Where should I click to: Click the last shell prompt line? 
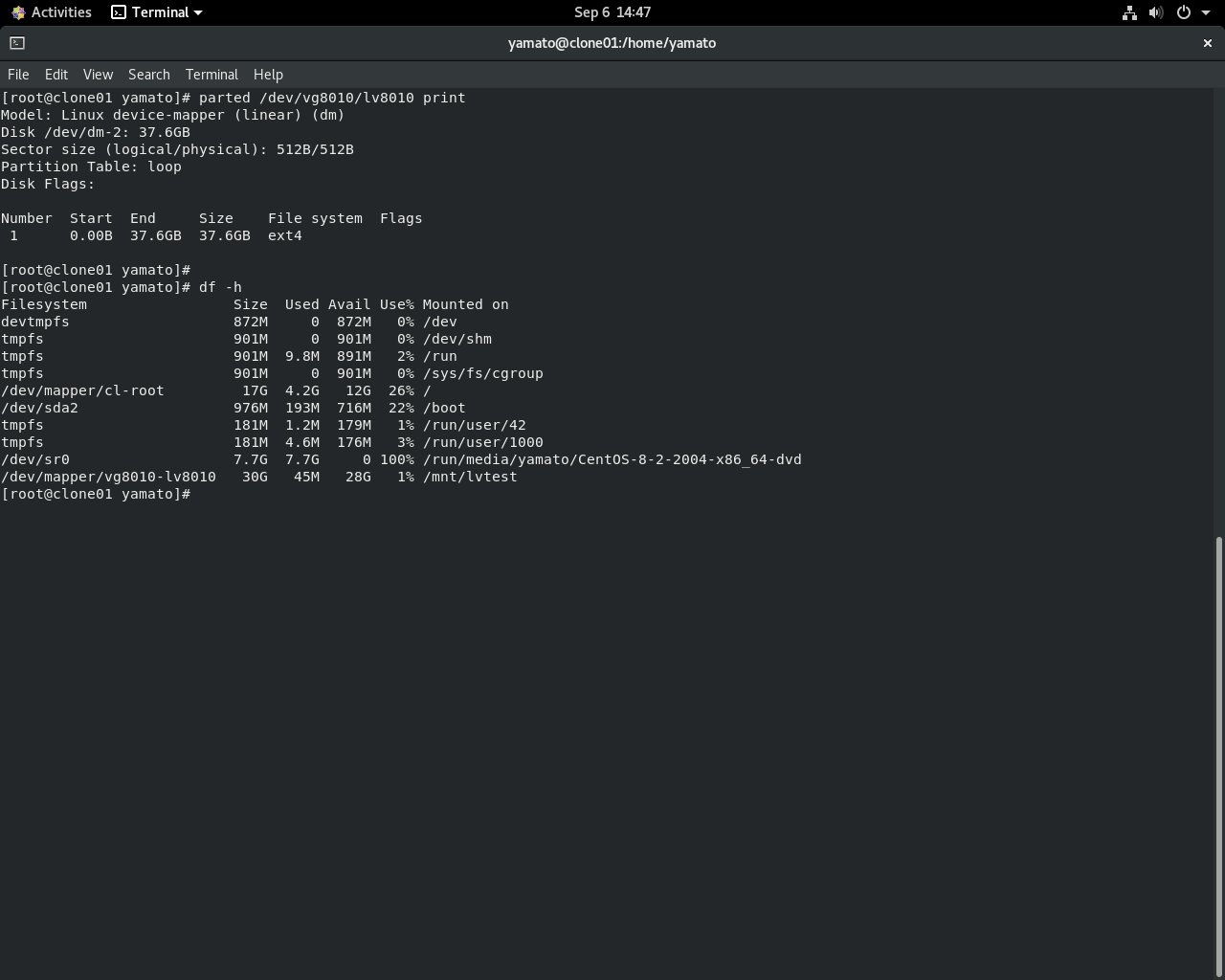[96, 494]
